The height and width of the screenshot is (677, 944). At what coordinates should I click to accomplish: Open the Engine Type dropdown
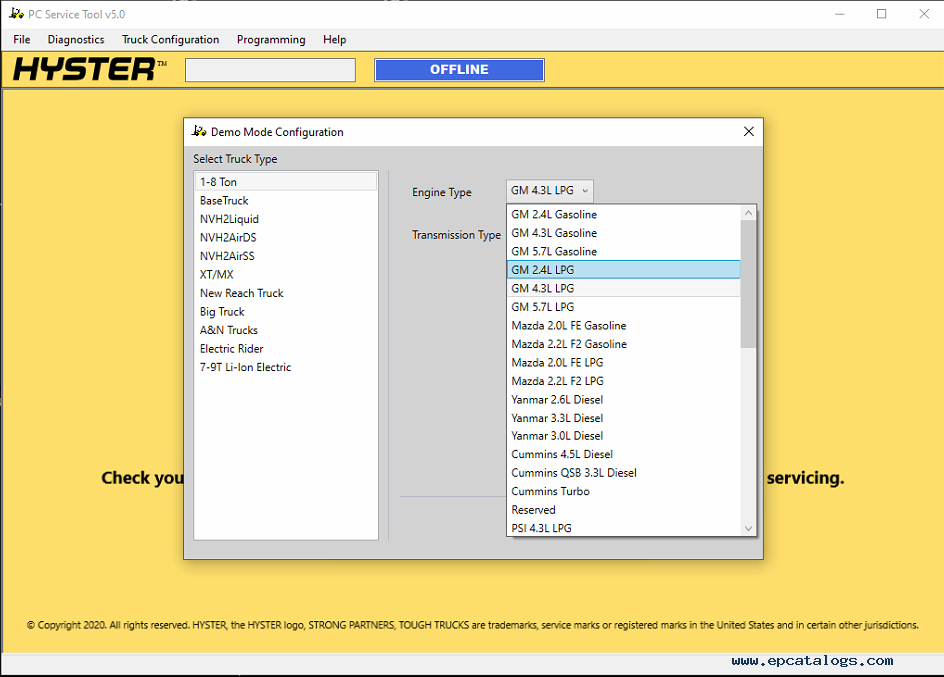[x=550, y=191]
